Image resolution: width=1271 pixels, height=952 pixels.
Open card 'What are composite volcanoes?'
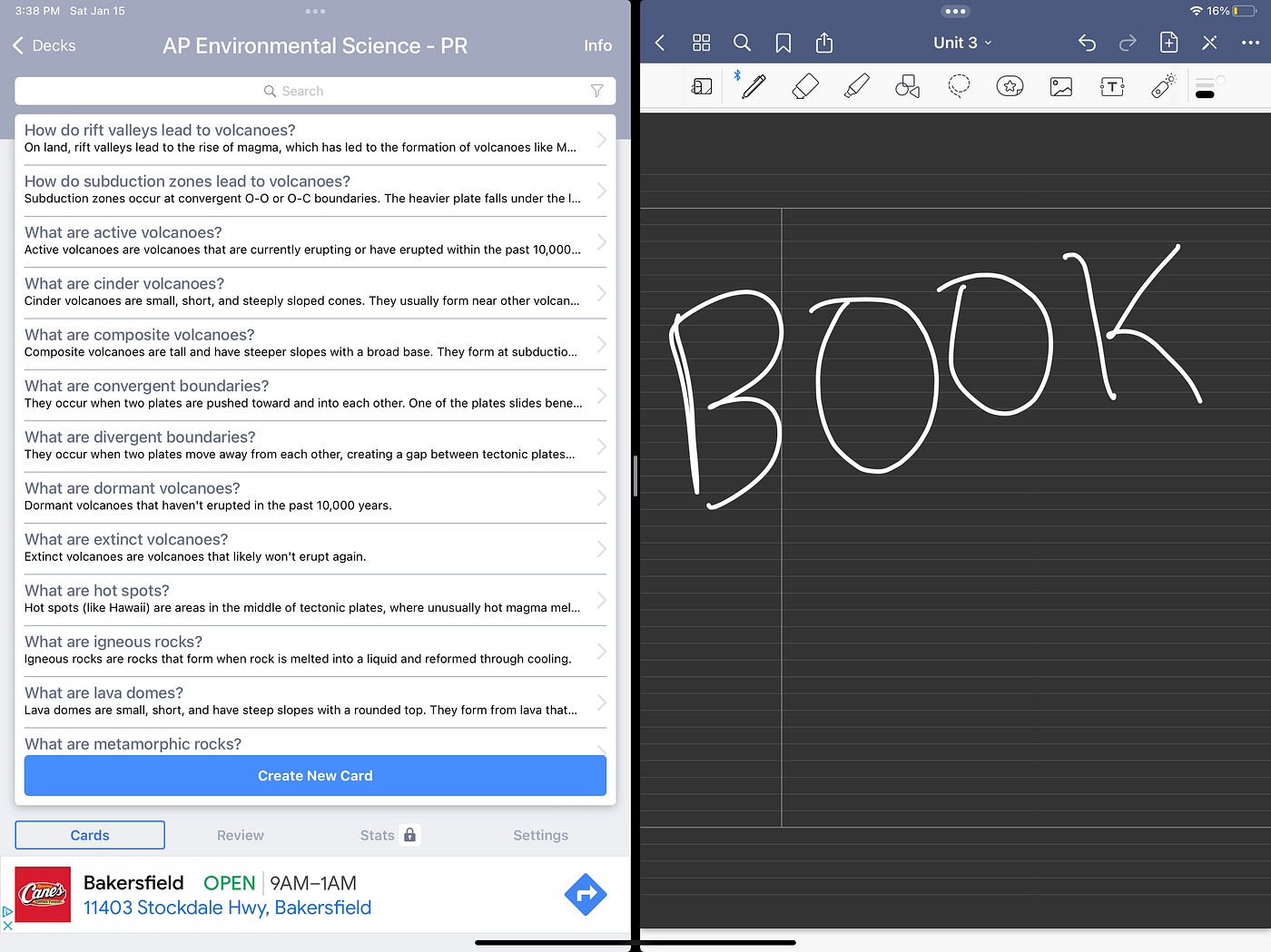coord(315,344)
